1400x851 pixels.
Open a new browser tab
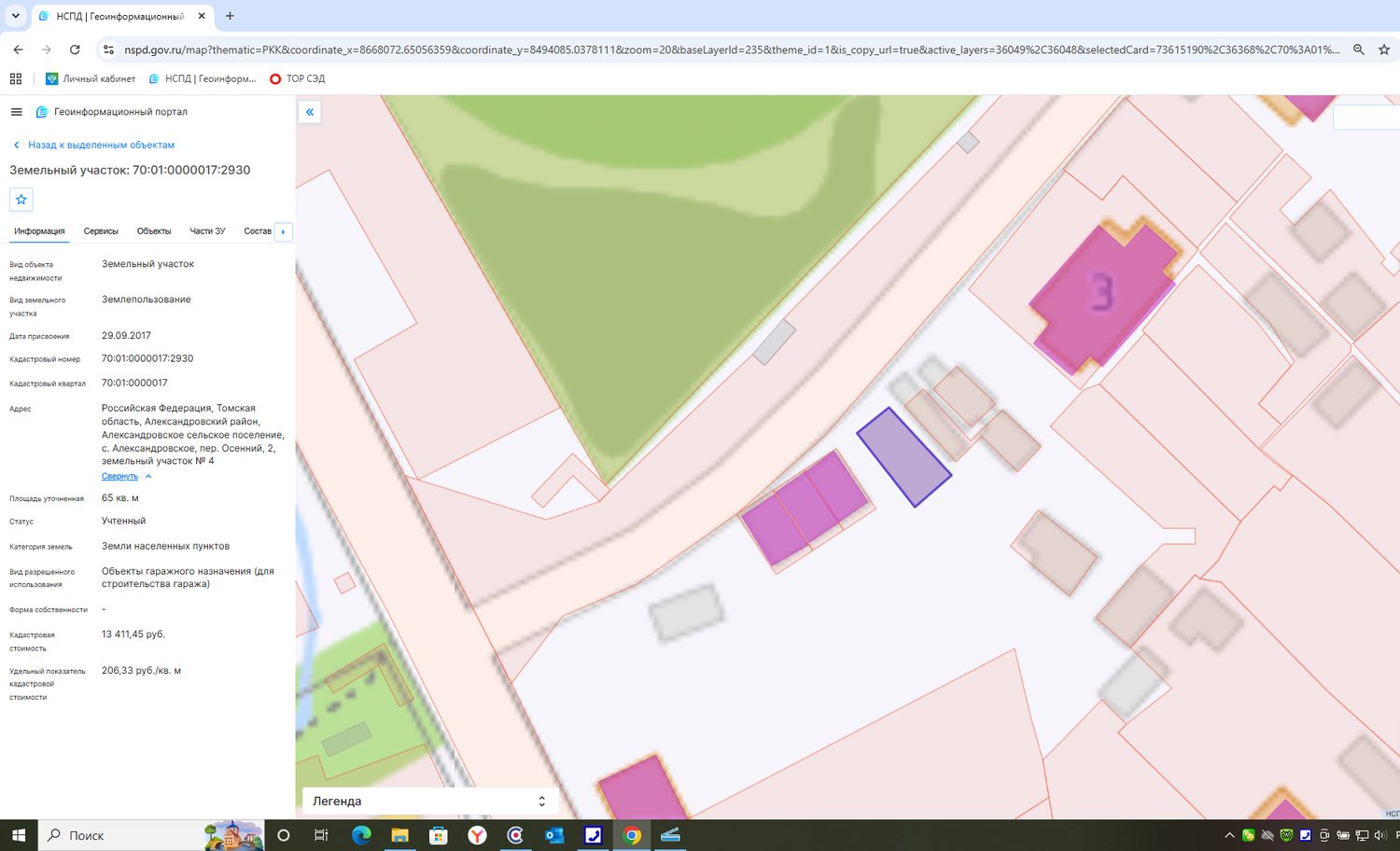point(230,16)
